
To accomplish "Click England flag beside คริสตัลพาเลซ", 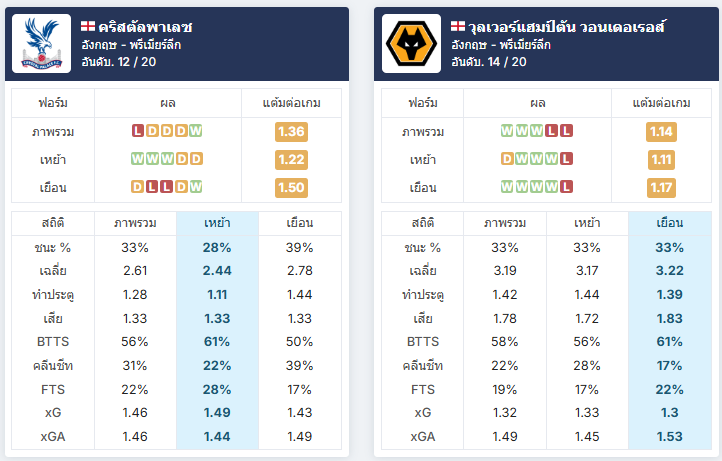I will pos(88,26).
